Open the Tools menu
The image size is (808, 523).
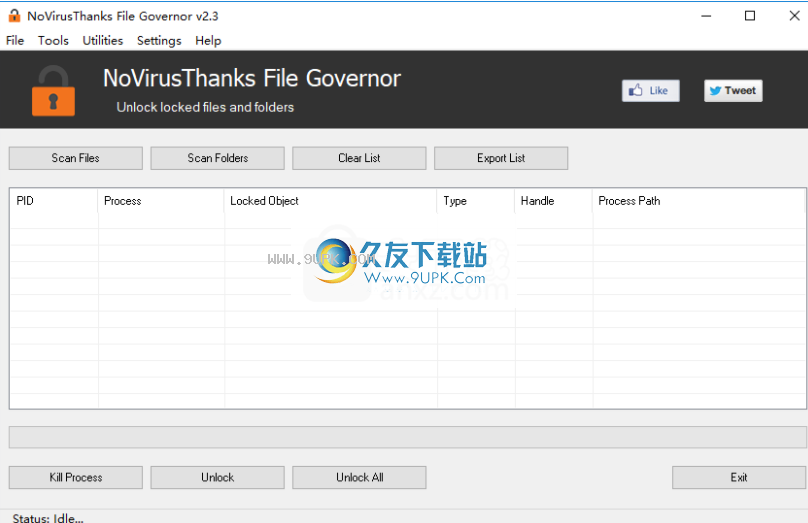53,40
